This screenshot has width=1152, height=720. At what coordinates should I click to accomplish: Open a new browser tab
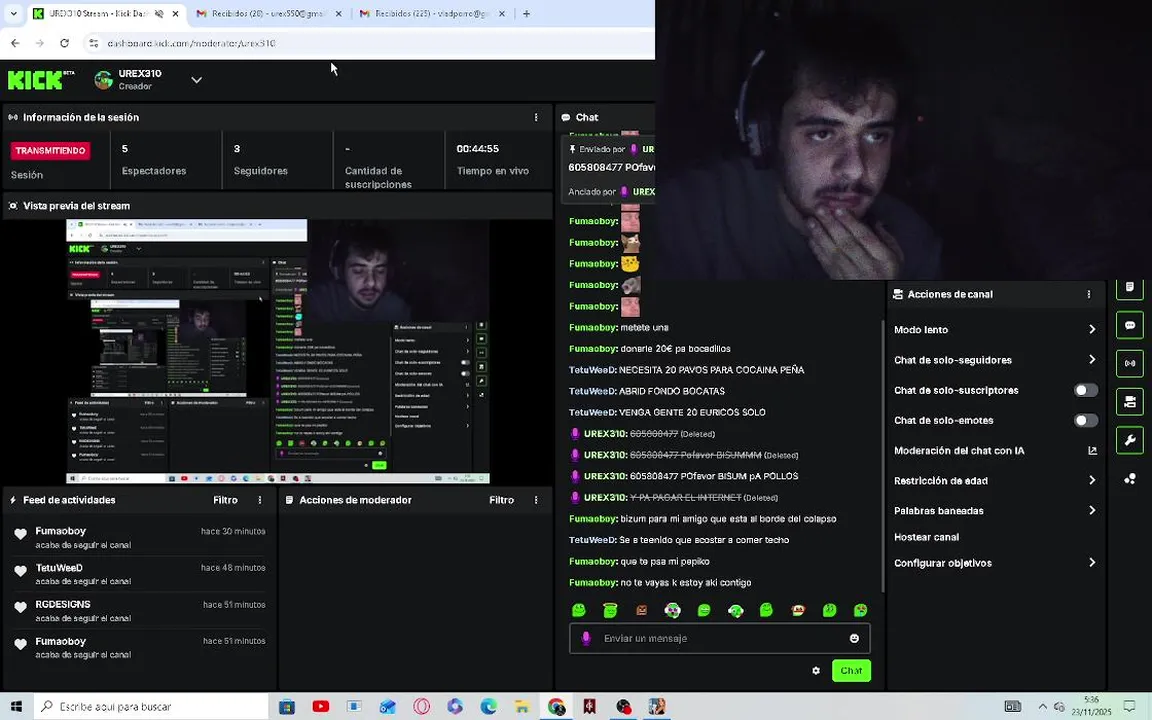tap(526, 13)
